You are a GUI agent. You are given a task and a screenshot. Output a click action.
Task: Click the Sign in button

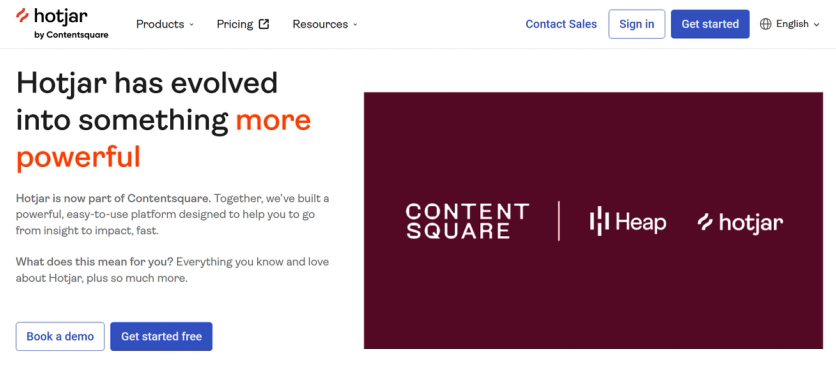click(x=637, y=24)
